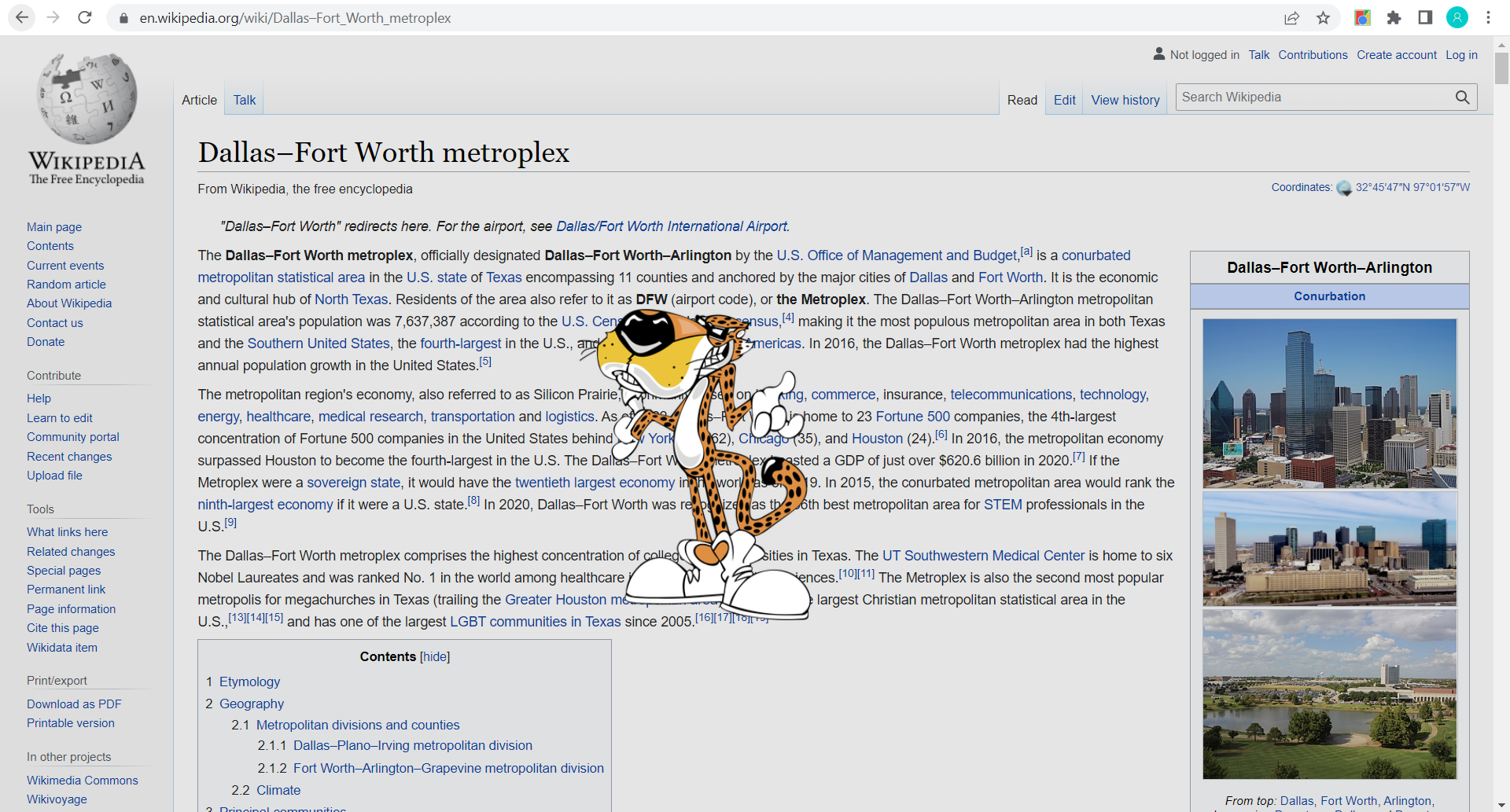Toggle the browser side panel icon

[1425, 18]
